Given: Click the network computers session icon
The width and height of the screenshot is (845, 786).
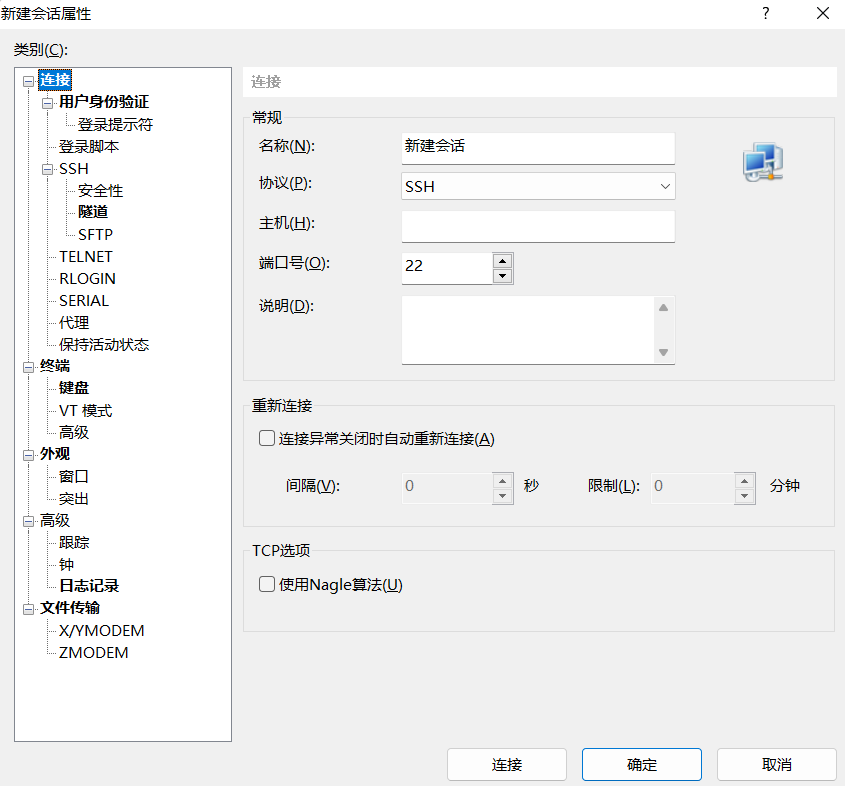Looking at the screenshot, I should (x=762, y=162).
